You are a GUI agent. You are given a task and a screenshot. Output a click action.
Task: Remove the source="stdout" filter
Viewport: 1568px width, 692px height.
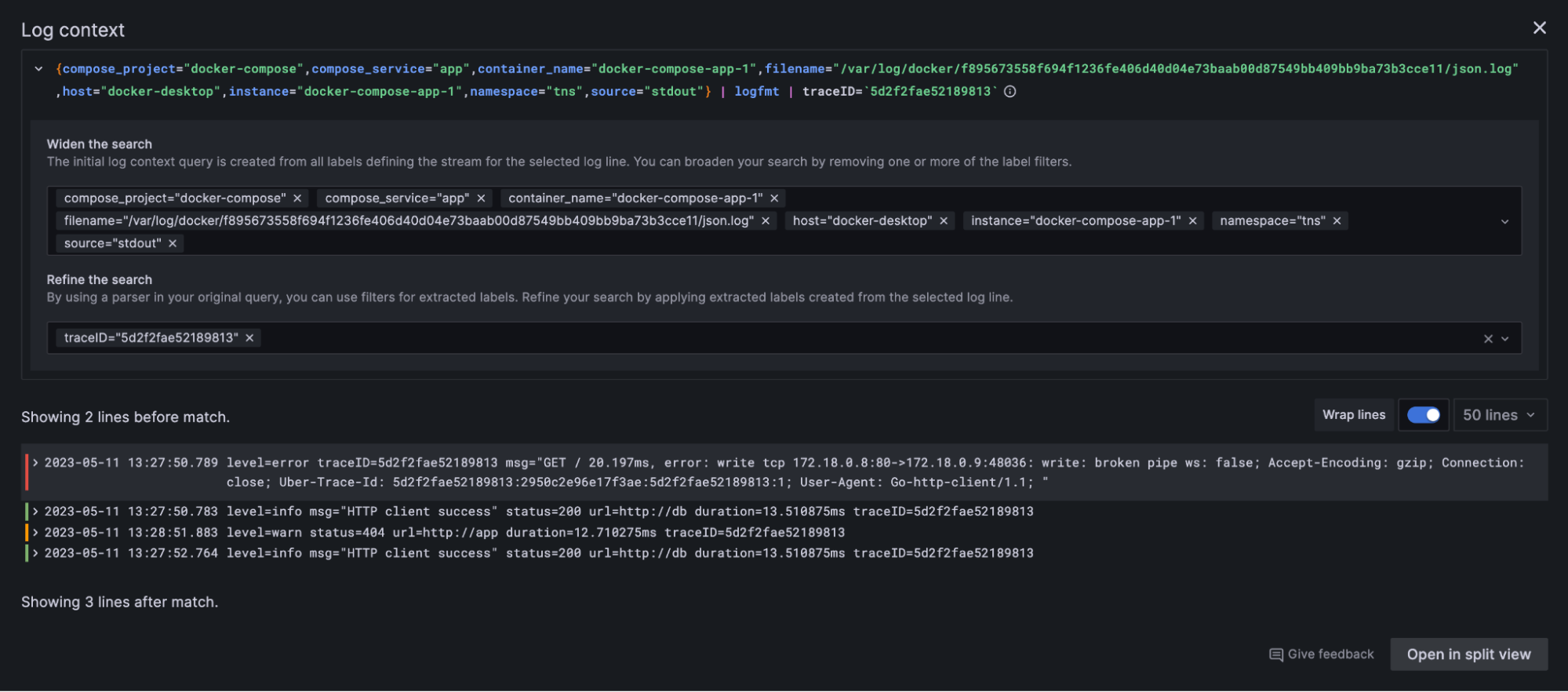tap(173, 244)
